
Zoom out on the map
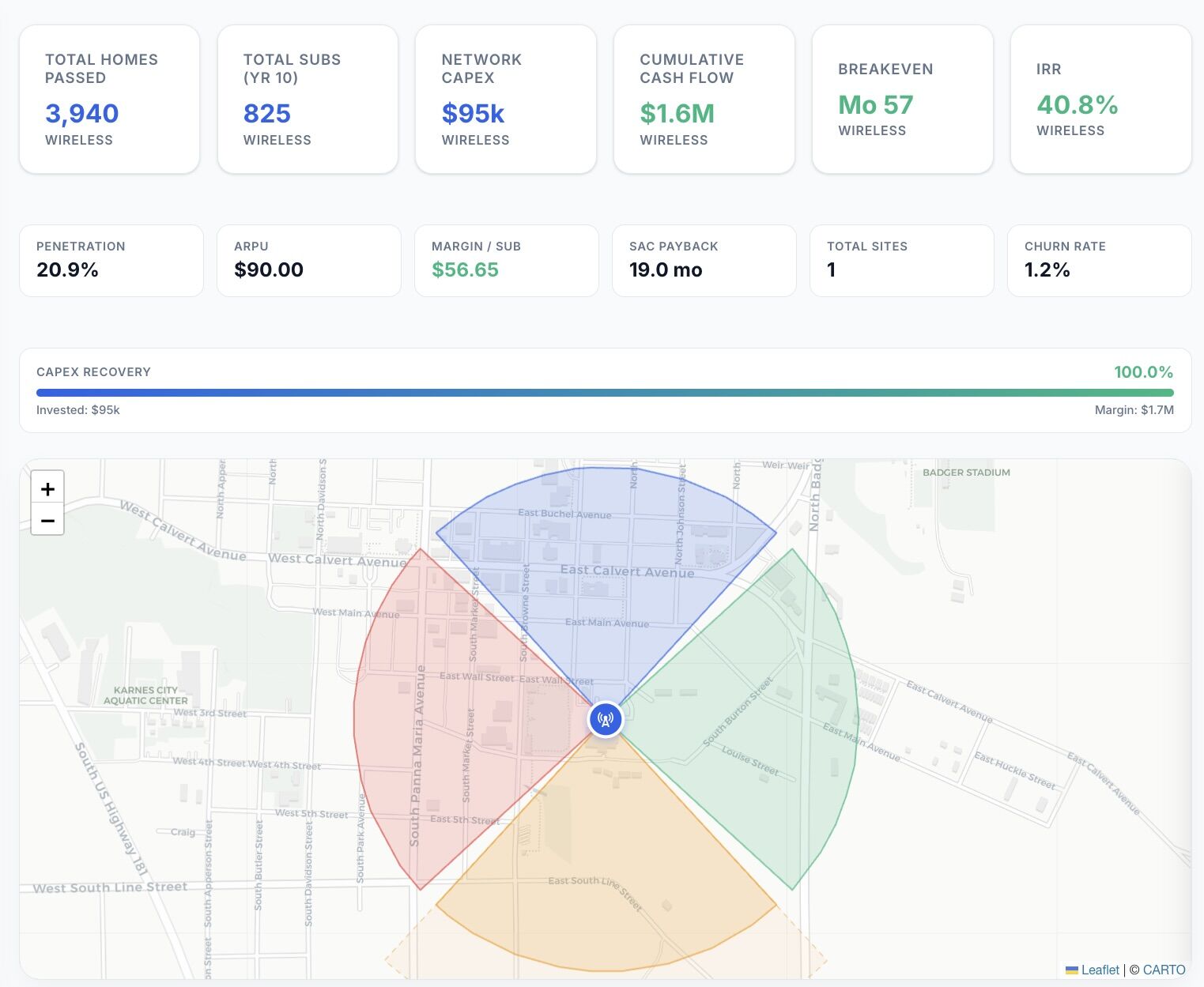point(47,520)
